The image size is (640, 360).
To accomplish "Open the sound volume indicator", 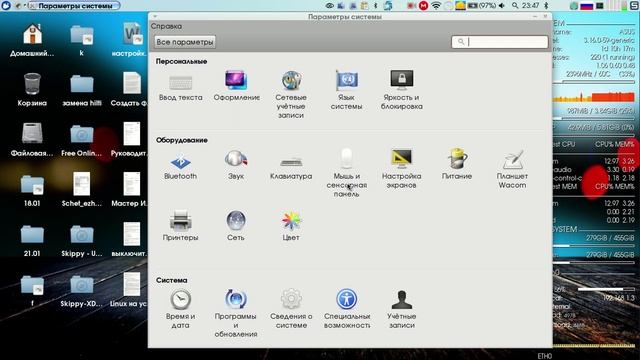I will (x=502, y=5).
